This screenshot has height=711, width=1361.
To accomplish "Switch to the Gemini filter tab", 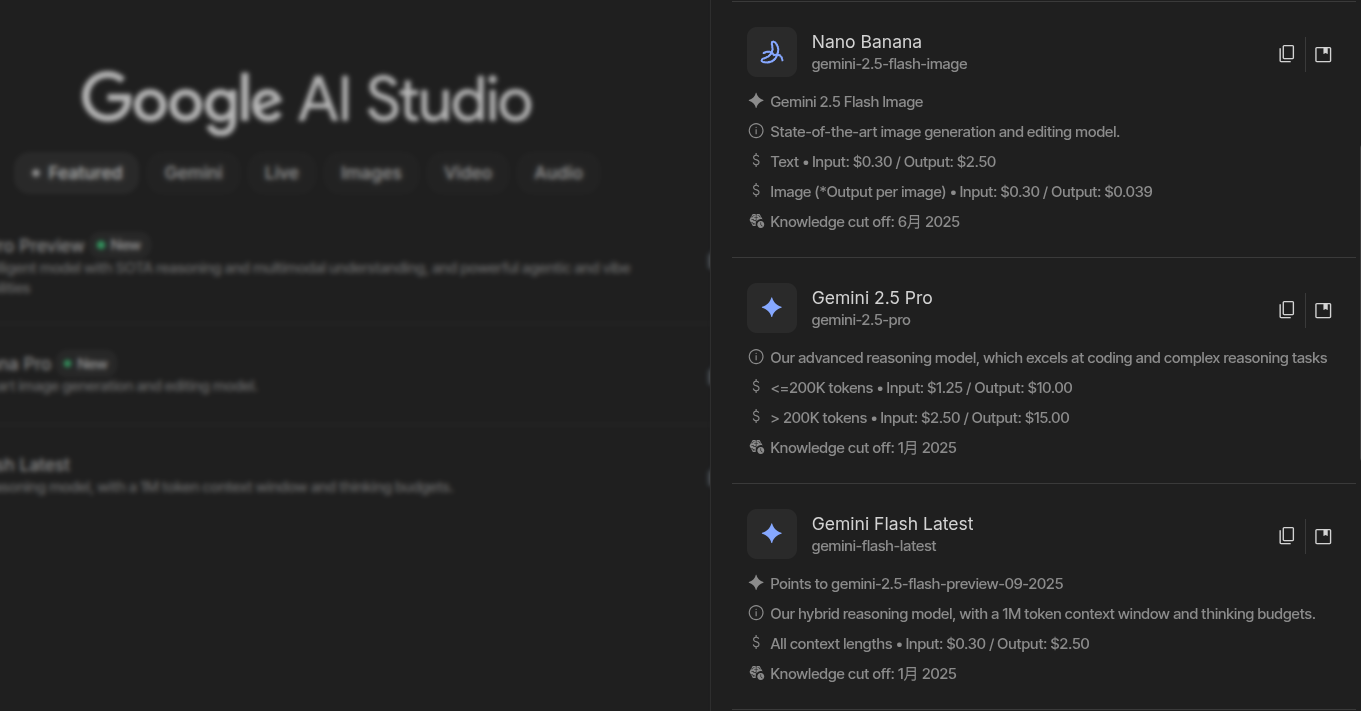I will (193, 173).
